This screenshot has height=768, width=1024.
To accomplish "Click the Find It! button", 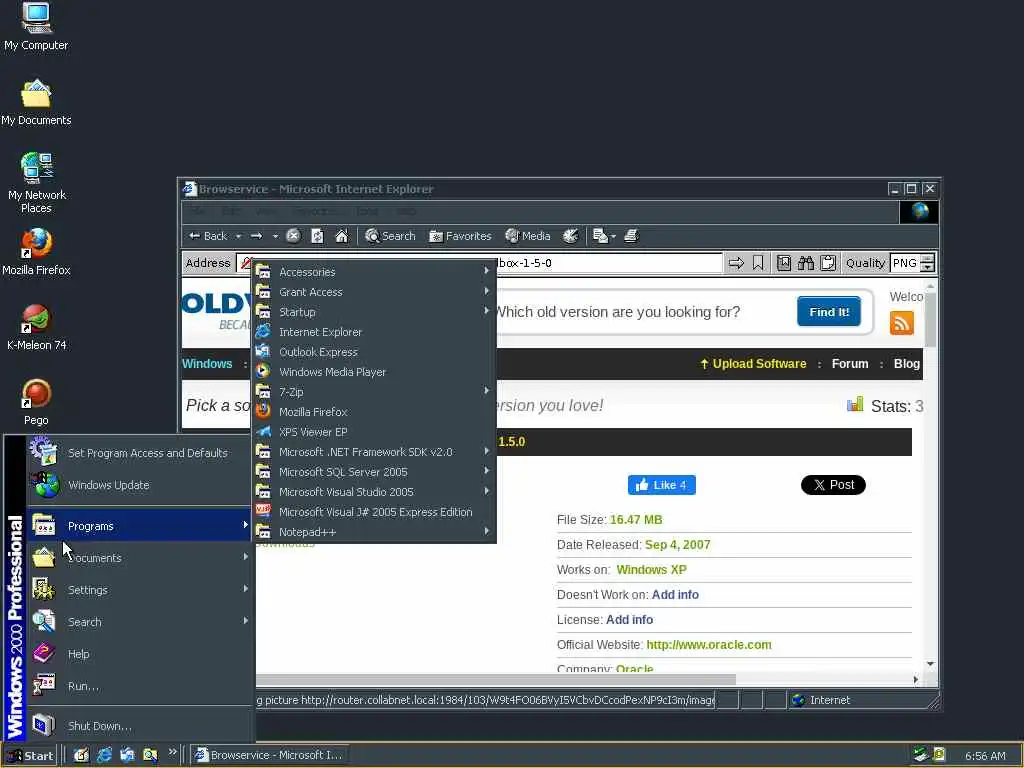I will pos(829,312).
